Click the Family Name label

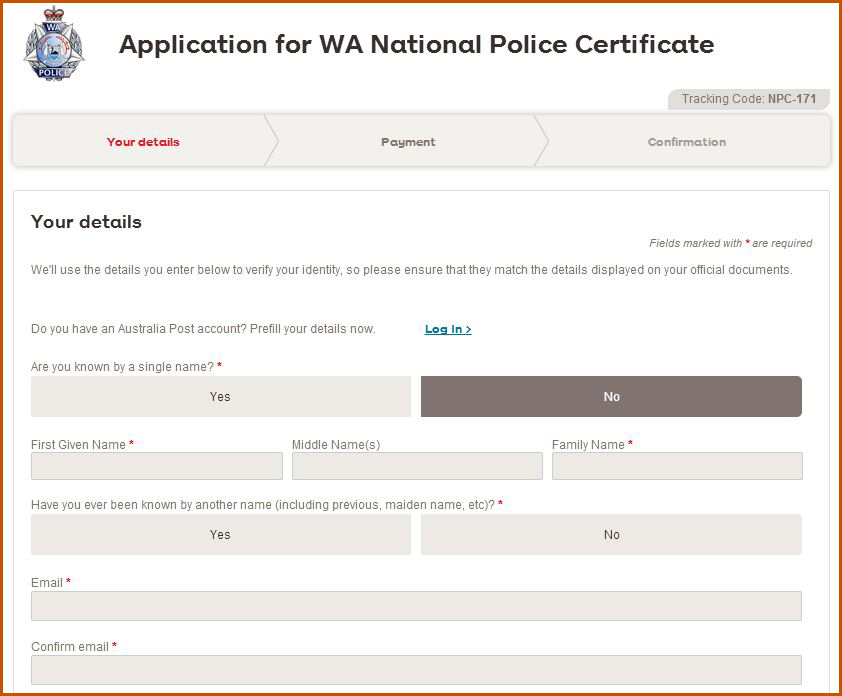click(592, 445)
